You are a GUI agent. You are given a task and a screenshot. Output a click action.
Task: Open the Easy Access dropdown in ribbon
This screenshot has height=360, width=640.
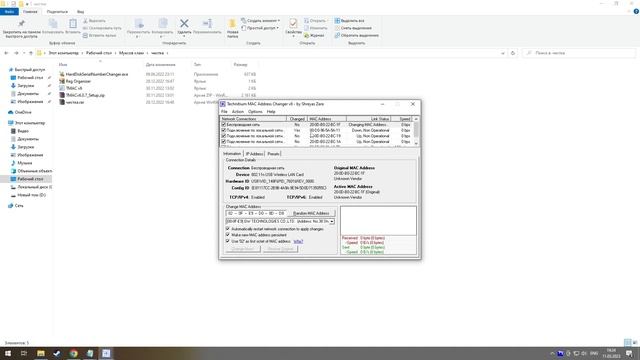click(x=260, y=28)
